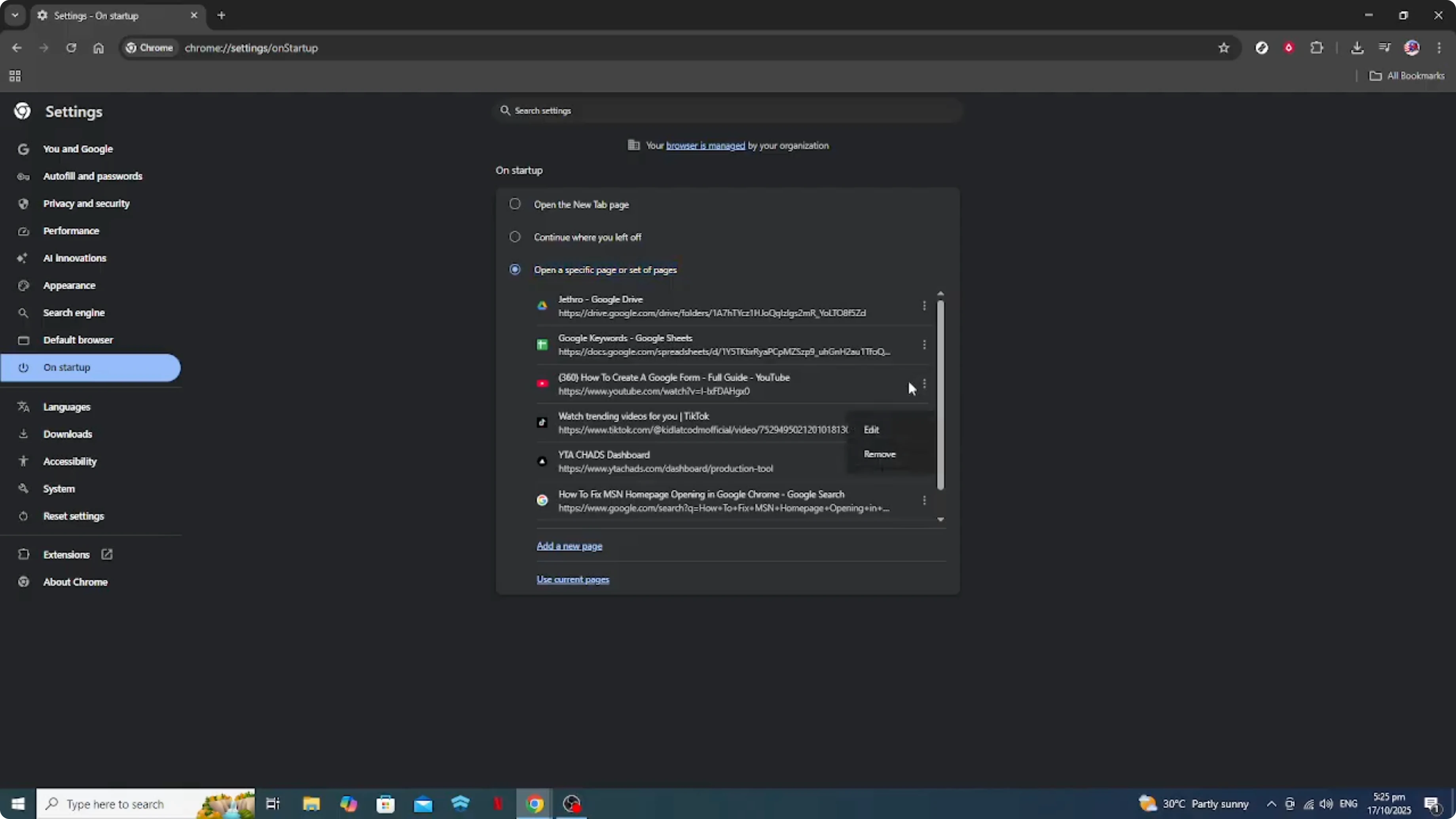Choose Remove in the context menu
The height and width of the screenshot is (819, 1456).
tap(890, 454)
